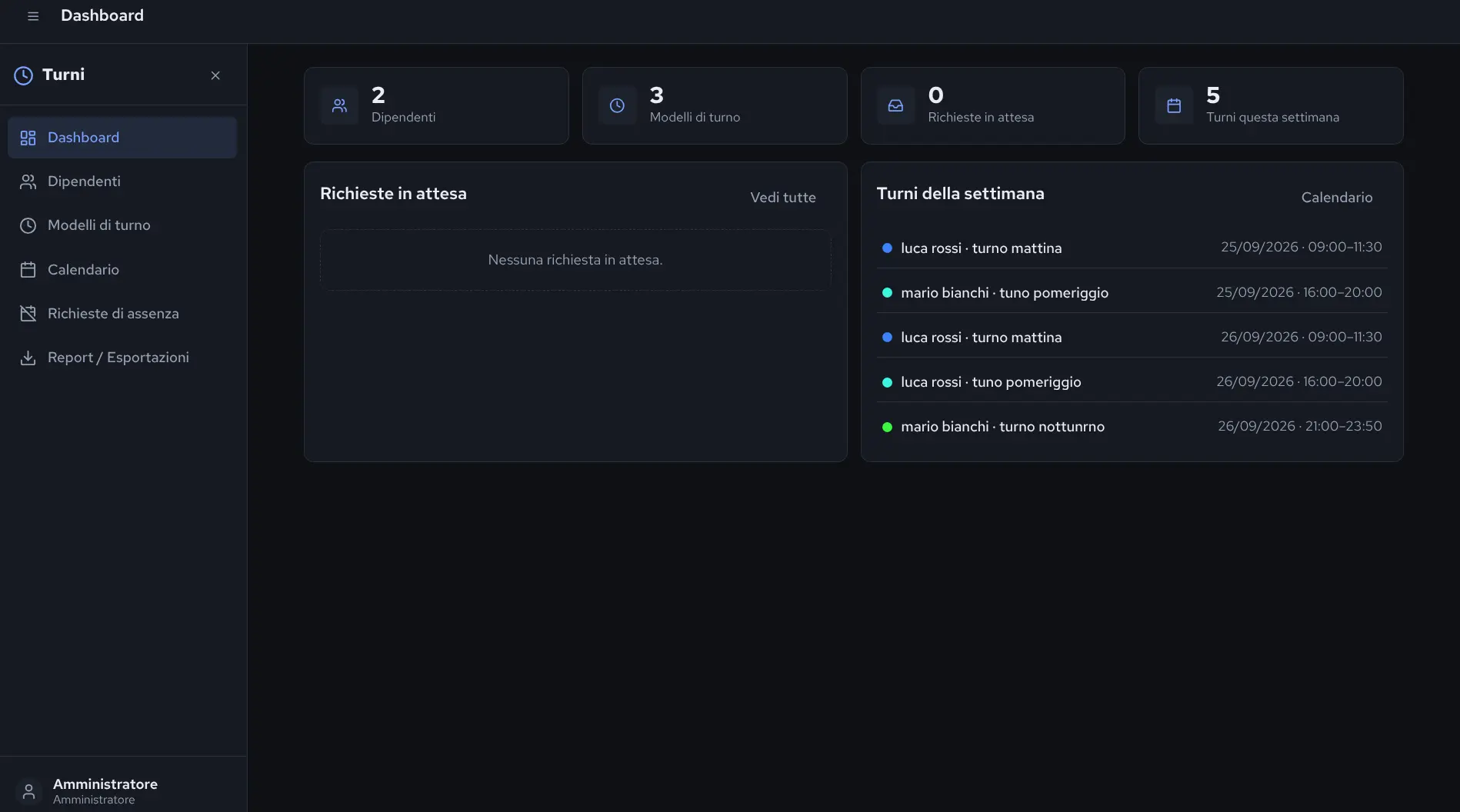Screen dimensions: 1460x812
Task: Click the Dipendenti people icon in sidebar
Action: 28,181
